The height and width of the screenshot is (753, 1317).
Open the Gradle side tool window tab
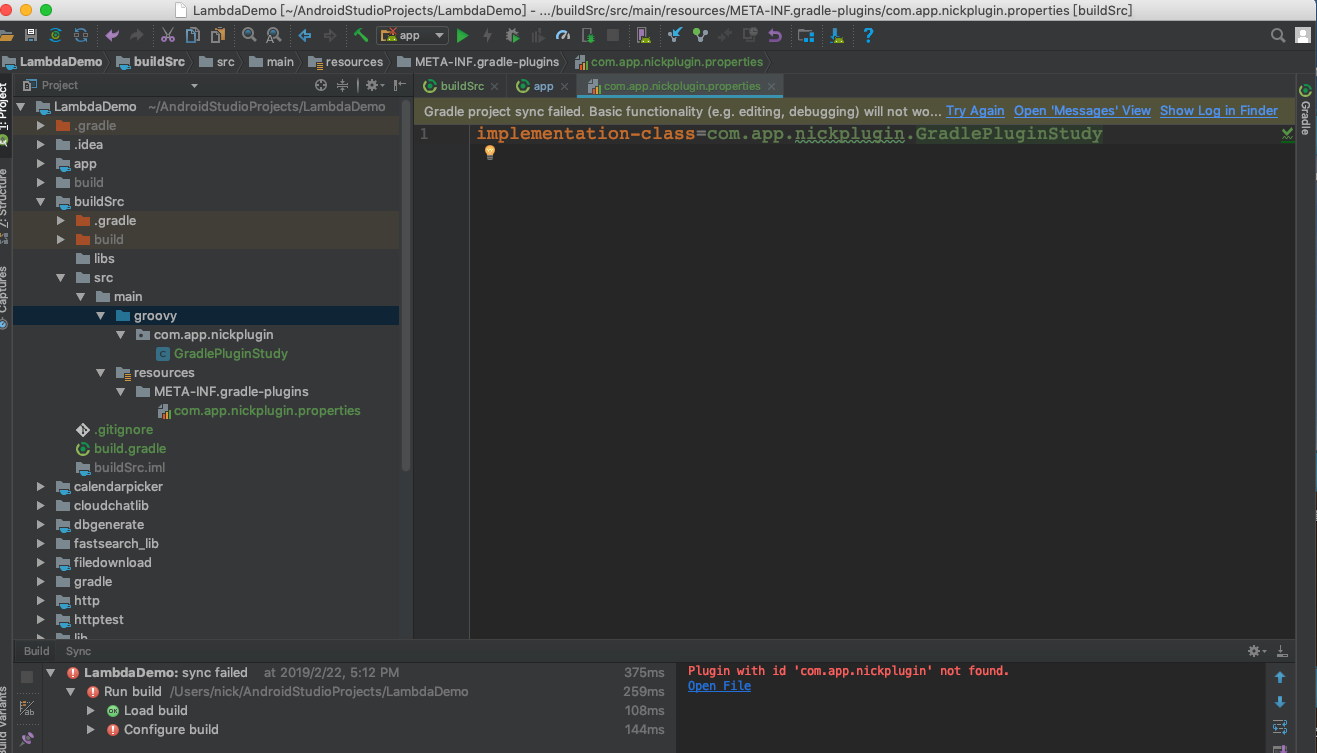(x=1305, y=110)
